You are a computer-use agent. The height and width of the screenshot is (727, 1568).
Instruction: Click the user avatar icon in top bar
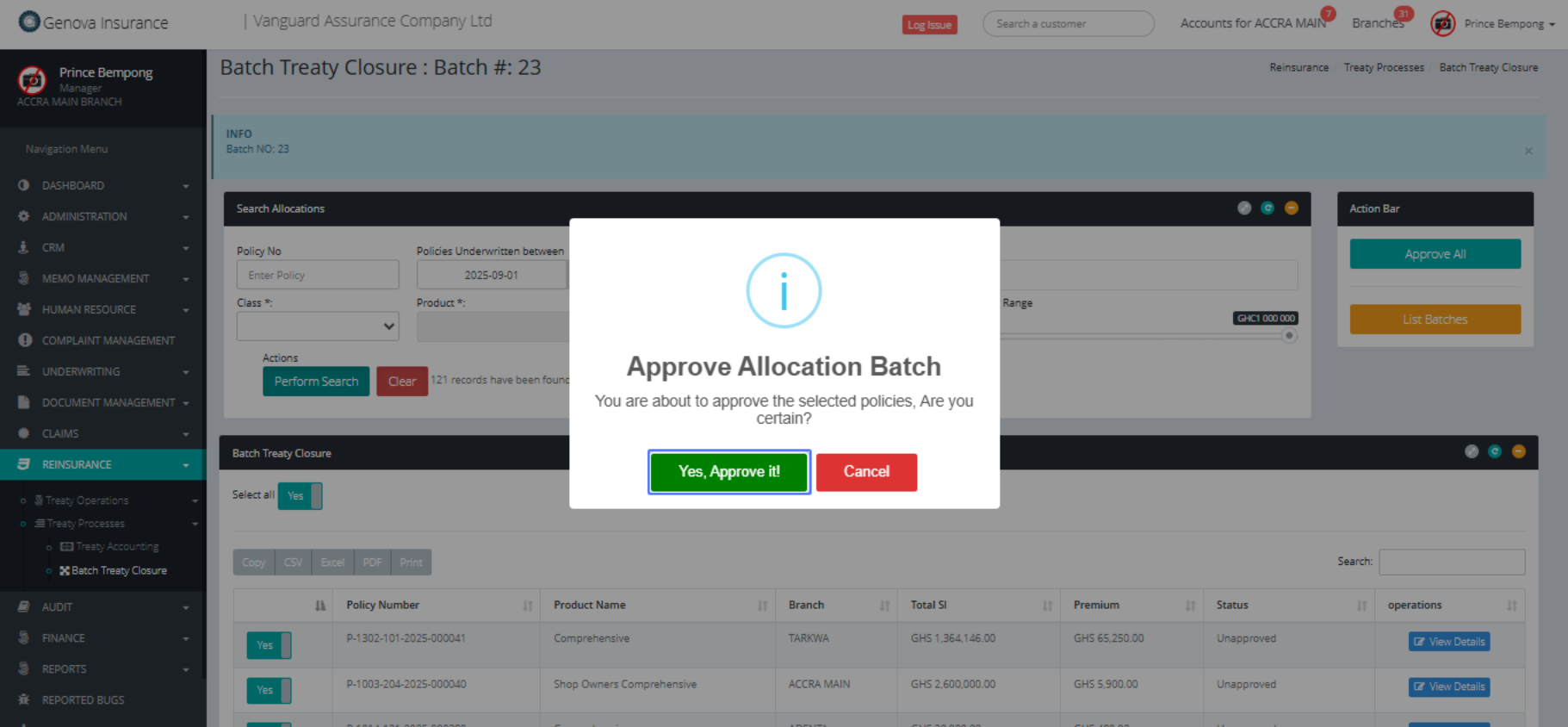click(1443, 23)
